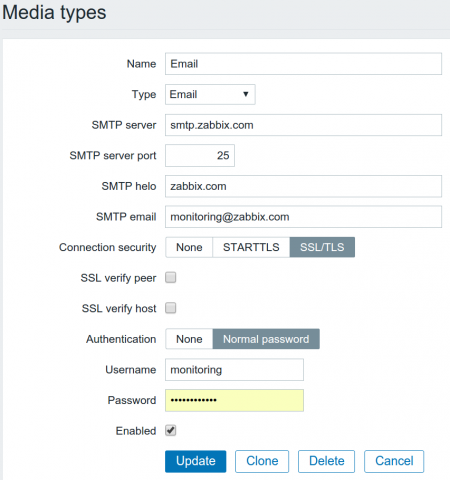Enable the SSL verify host checkbox
Image resolution: width=450 pixels, height=480 pixels.
pos(171,308)
